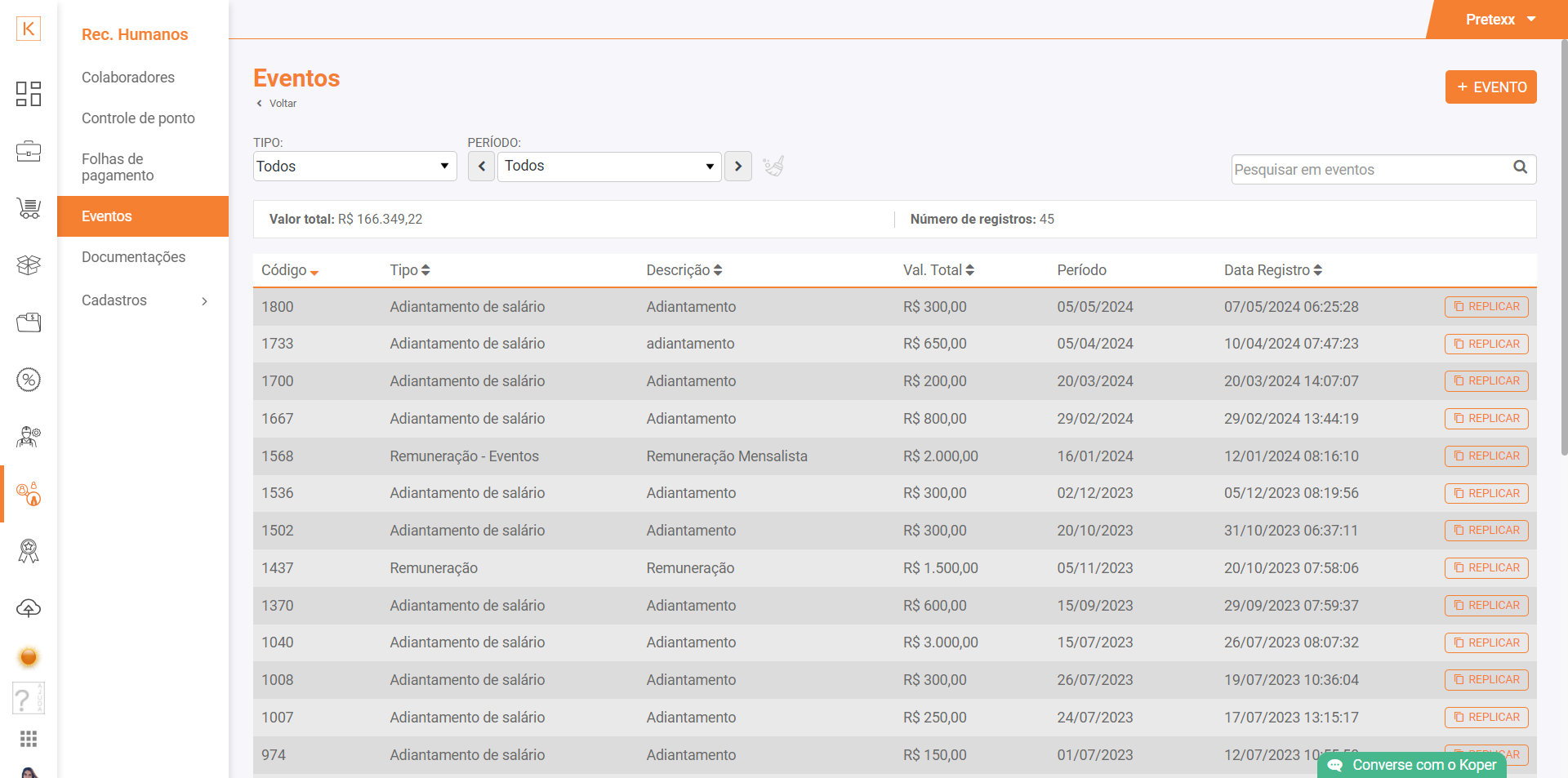Sort table by Val. Total column
Image resolution: width=1568 pixels, height=778 pixels.
coord(938,270)
